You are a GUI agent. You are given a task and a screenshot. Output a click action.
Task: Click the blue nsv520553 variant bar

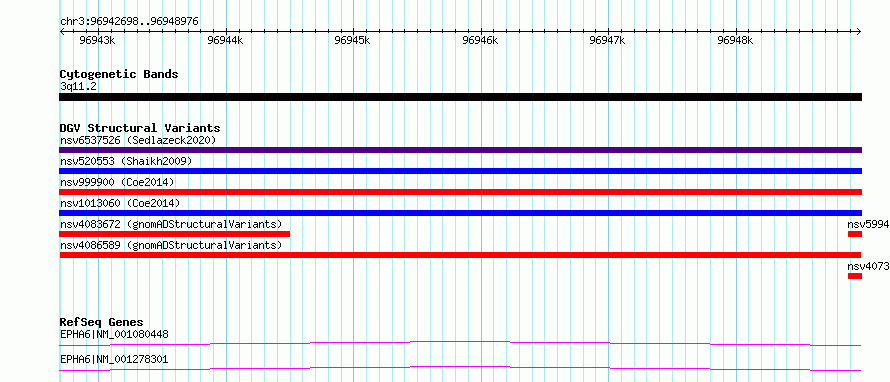pos(460,171)
